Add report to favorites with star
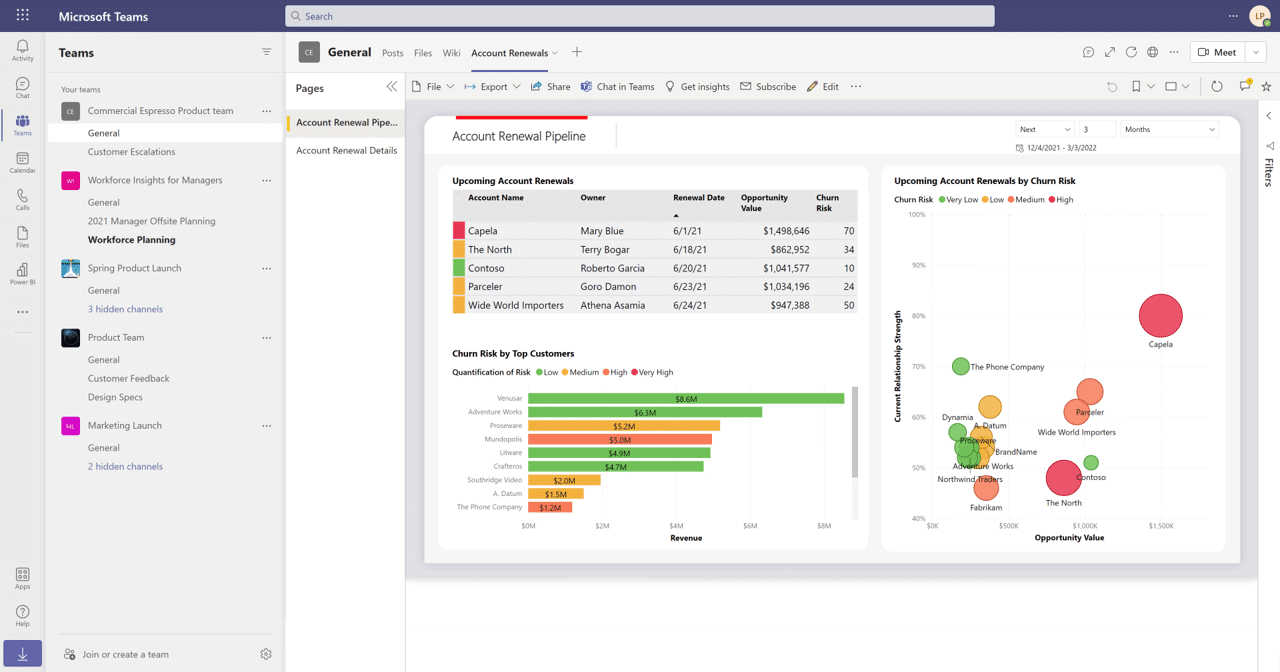1280x672 pixels. [1266, 87]
